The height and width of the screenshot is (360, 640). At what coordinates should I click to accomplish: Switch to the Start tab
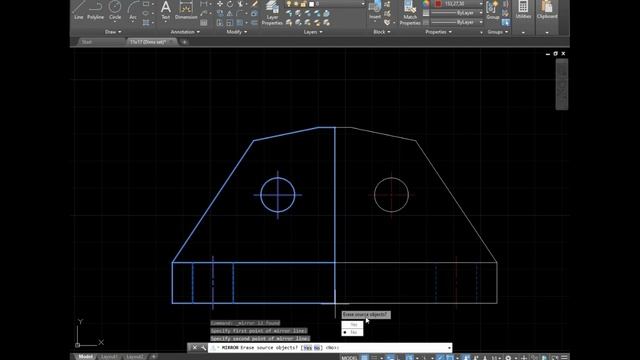pyautogui.click(x=87, y=42)
